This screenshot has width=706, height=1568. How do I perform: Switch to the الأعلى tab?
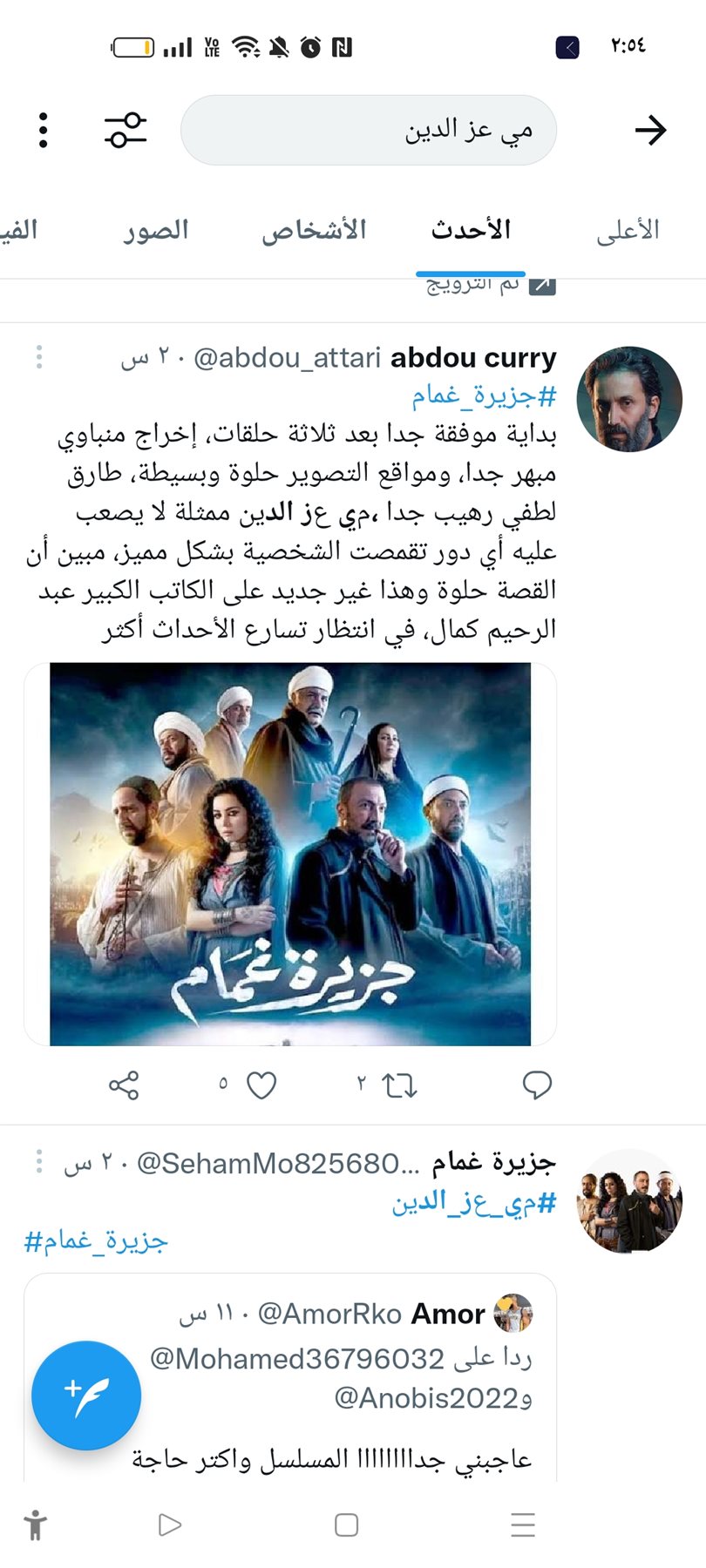tap(628, 231)
